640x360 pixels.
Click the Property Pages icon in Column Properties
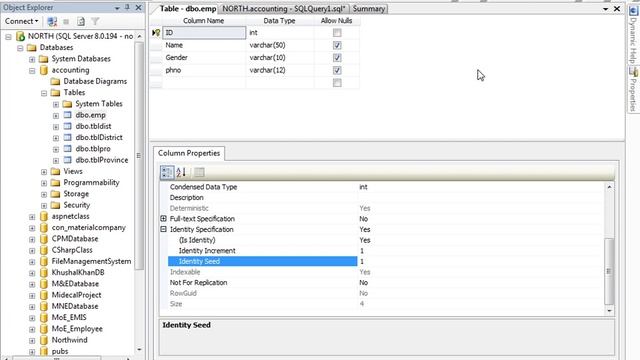pyautogui.click(x=199, y=172)
